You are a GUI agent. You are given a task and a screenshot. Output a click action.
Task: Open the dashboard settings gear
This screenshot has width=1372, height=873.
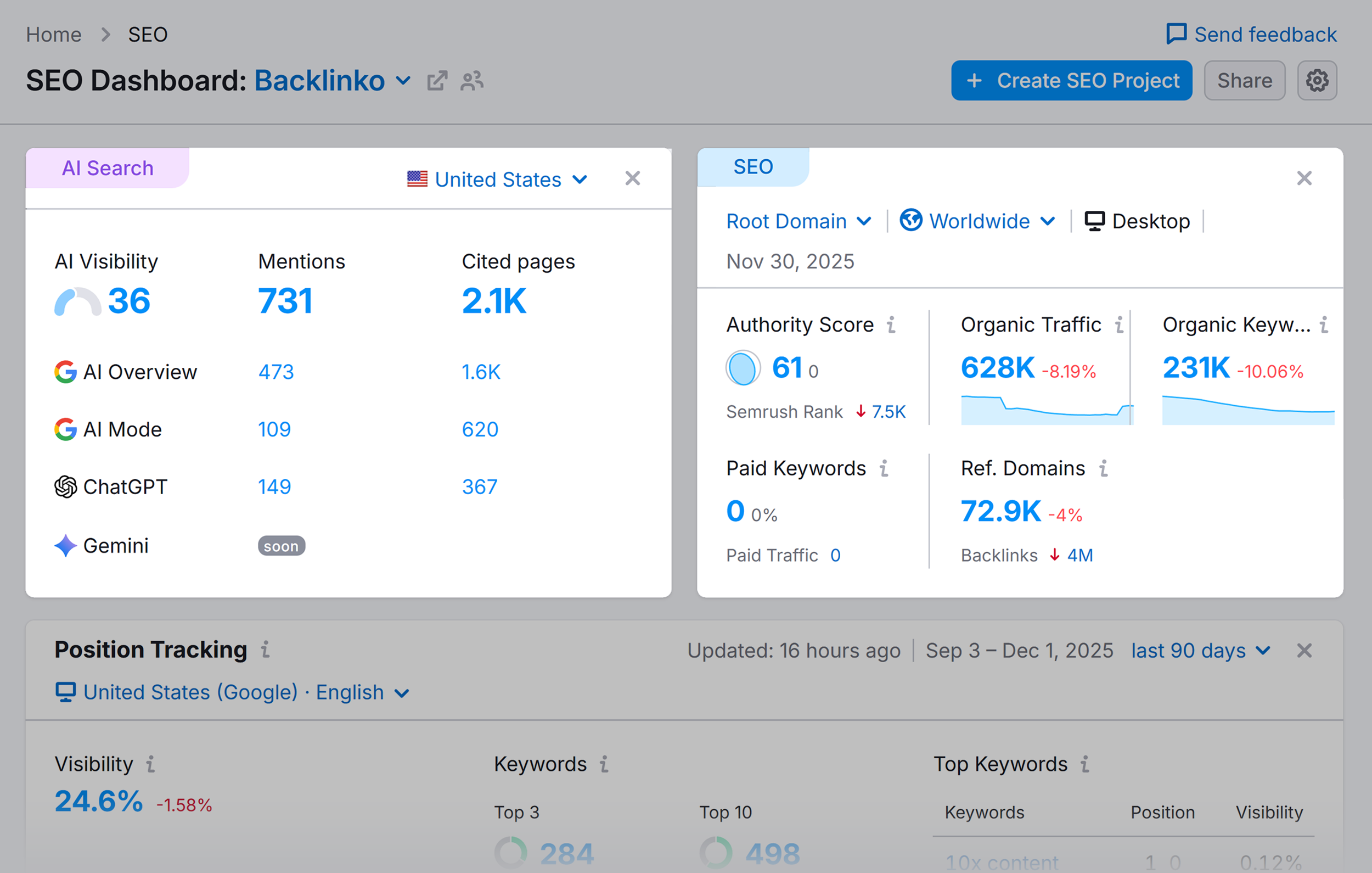(x=1317, y=80)
